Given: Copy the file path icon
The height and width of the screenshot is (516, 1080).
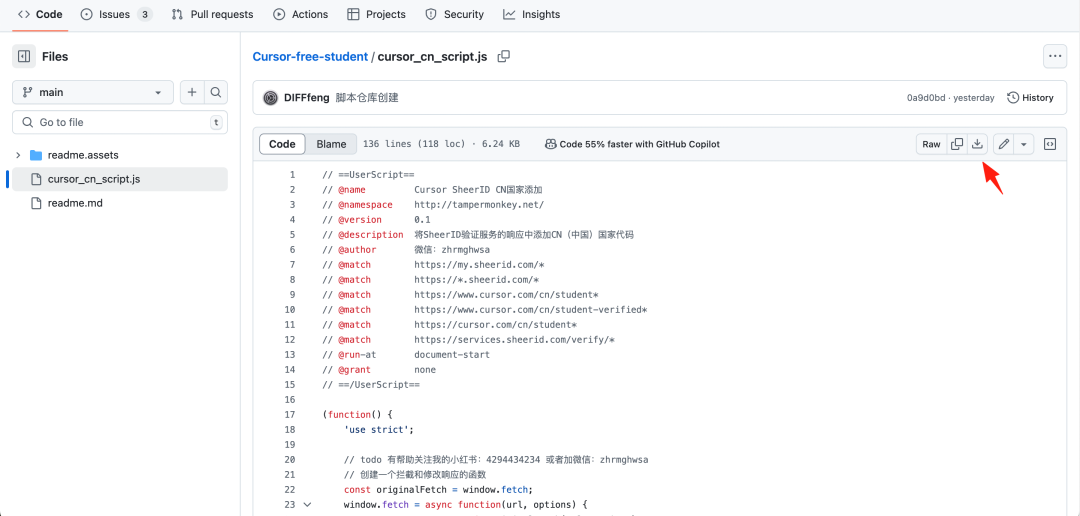Looking at the screenshot, I should pyautogui.click(x=503, y=56).
